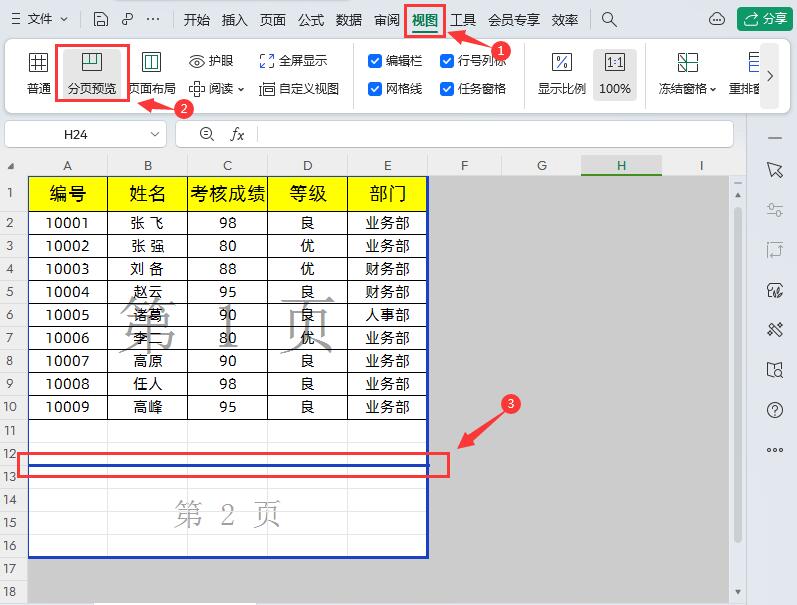Click the formula bar input field

[496, 134]
